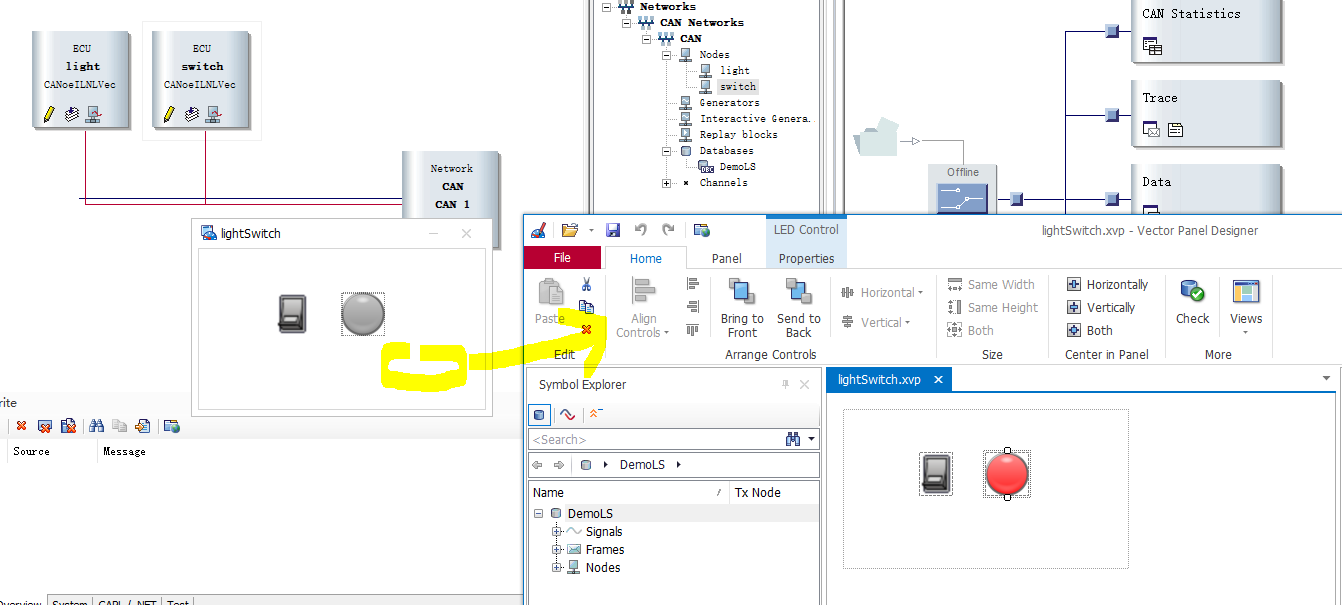Click the signal wave filter in Symbol Explorer
Screen dimensions: 1342x605
(x=567, y=414)
